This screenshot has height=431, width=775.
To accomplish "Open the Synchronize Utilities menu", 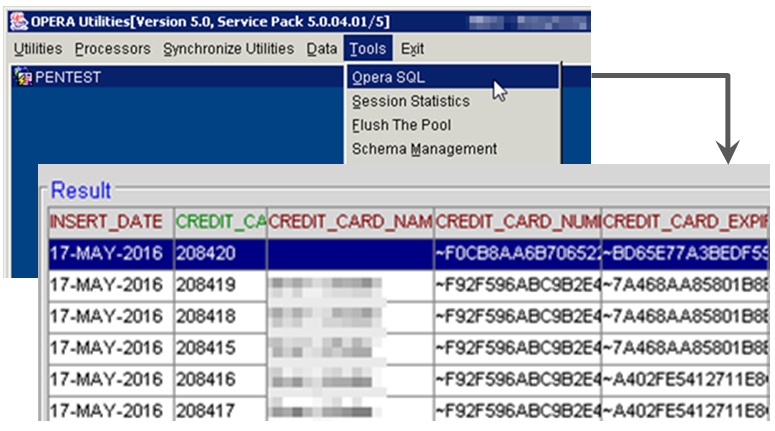I will point(228,48).
